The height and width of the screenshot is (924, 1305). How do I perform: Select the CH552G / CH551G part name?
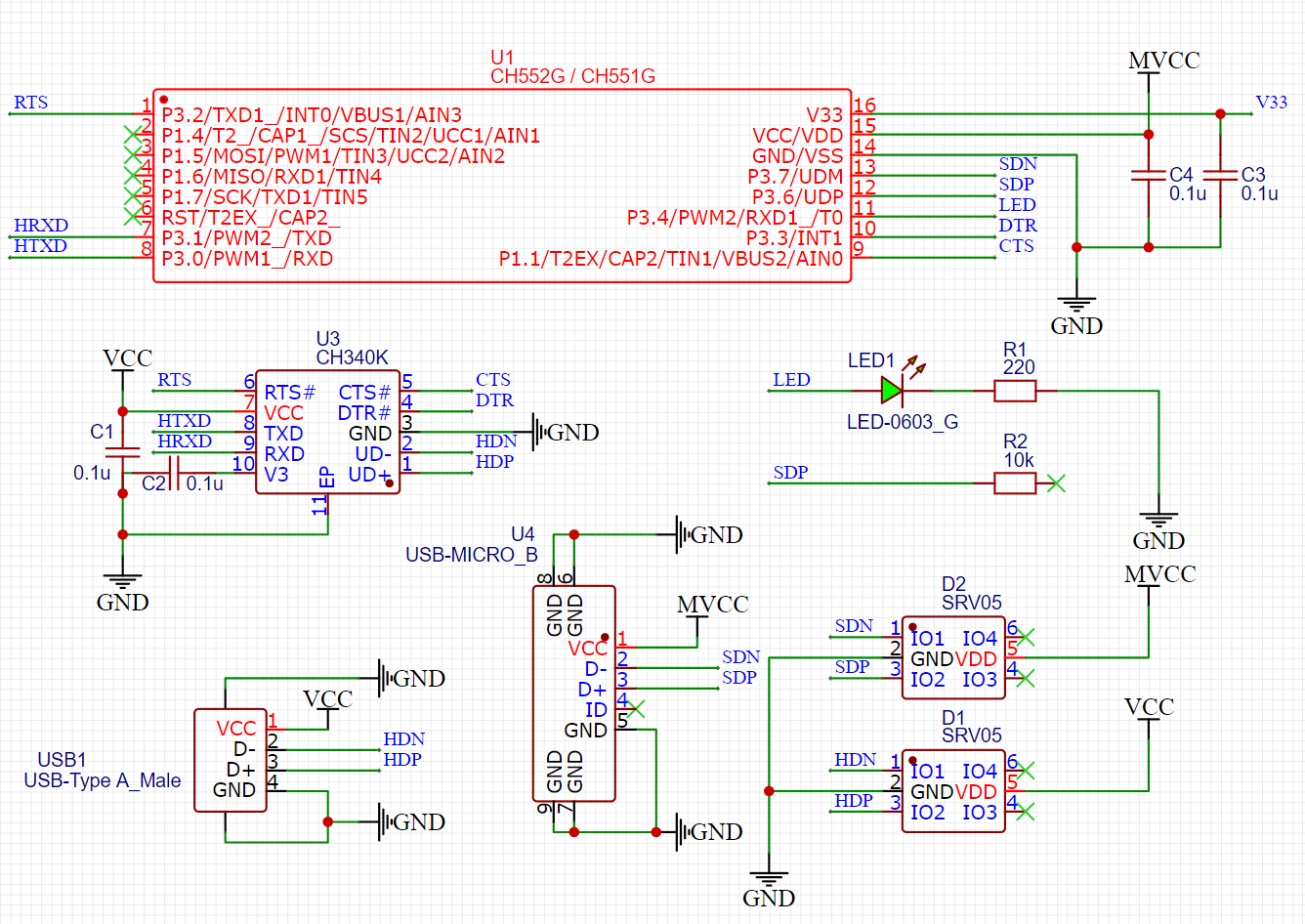click(572, 76)
